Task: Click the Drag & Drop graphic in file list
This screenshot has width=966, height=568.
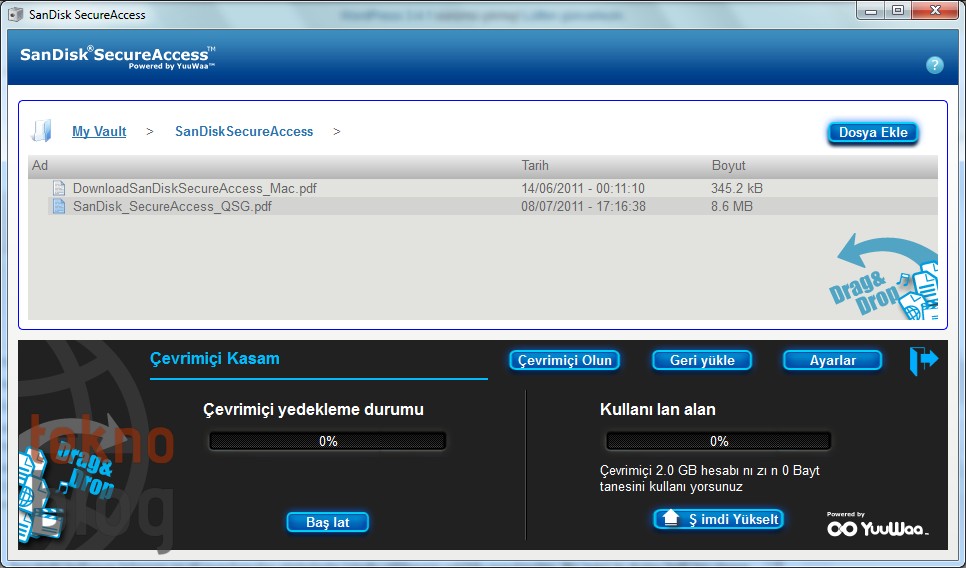Action: (x=884, y=276)
